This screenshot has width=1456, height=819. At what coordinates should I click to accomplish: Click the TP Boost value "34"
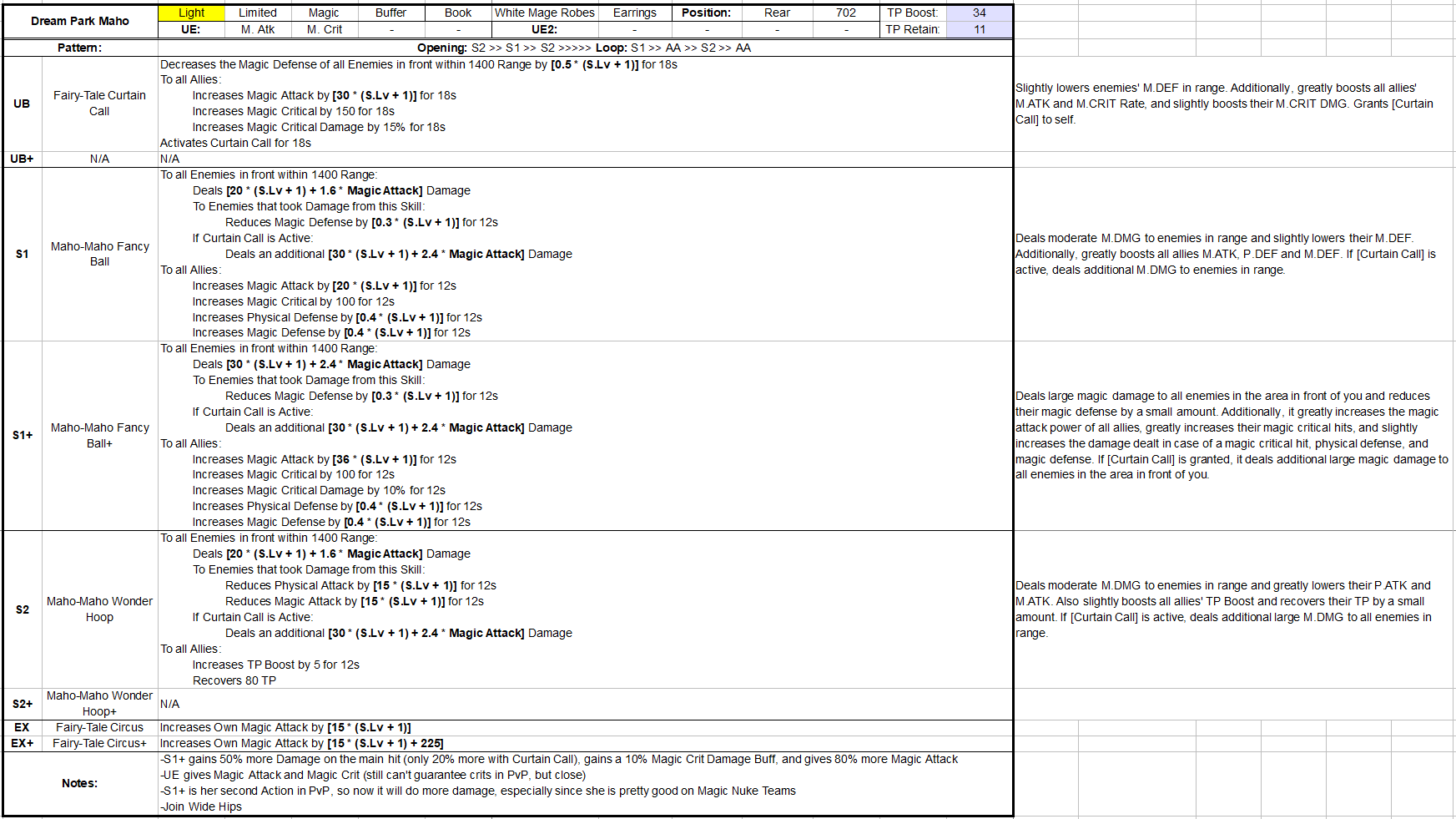[x=980, y=13]
